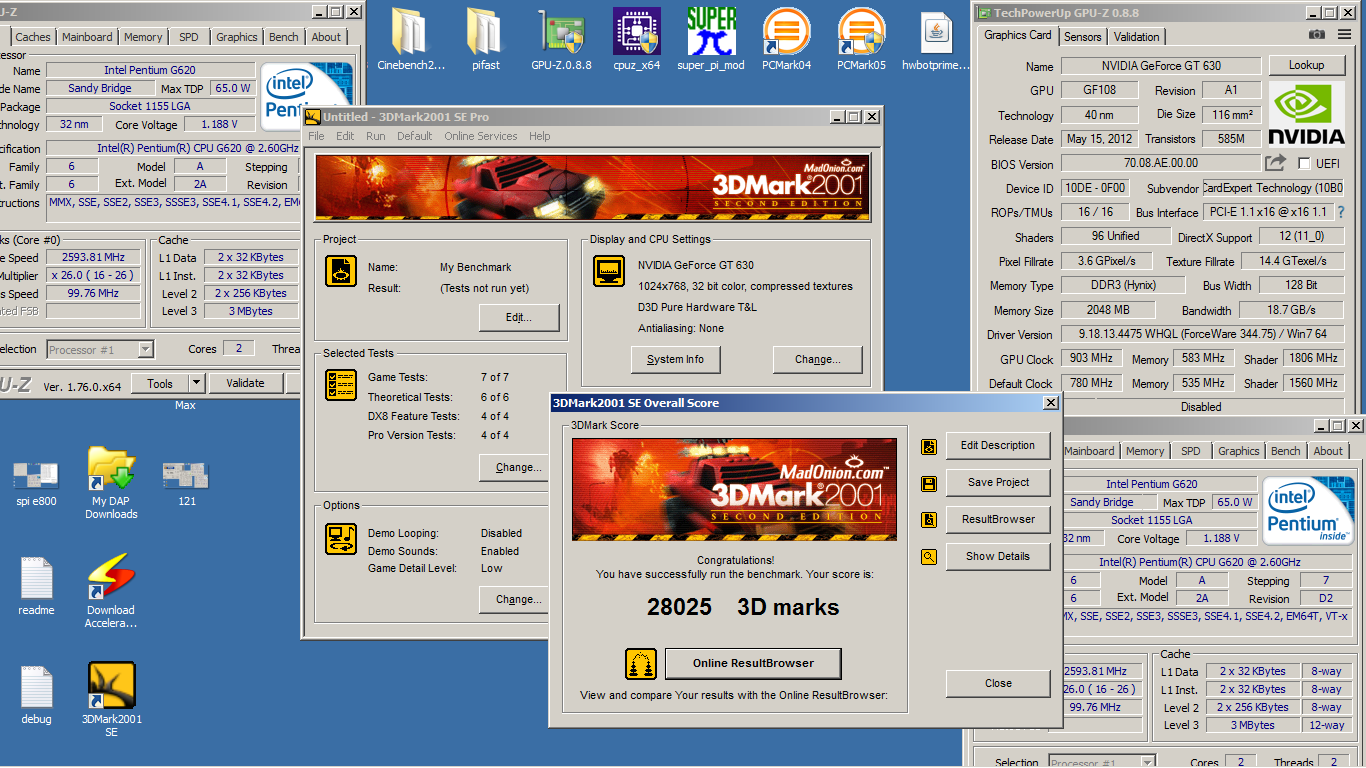This screenshot has height=768, width=1366.
Task: Click the BIOS share/export arrow icon in GPU-Z
Action: (x=1275, y=163)
